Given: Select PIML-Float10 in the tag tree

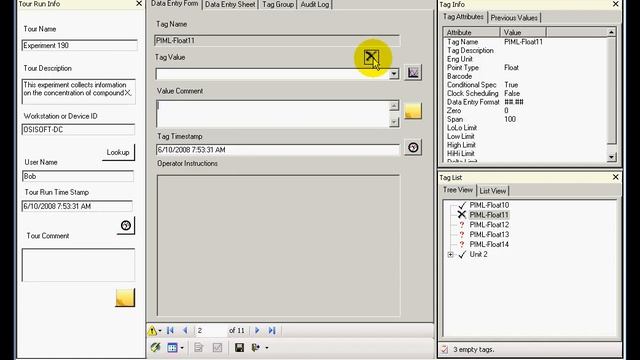Looking at the screenshot, I should click(489, 205).
